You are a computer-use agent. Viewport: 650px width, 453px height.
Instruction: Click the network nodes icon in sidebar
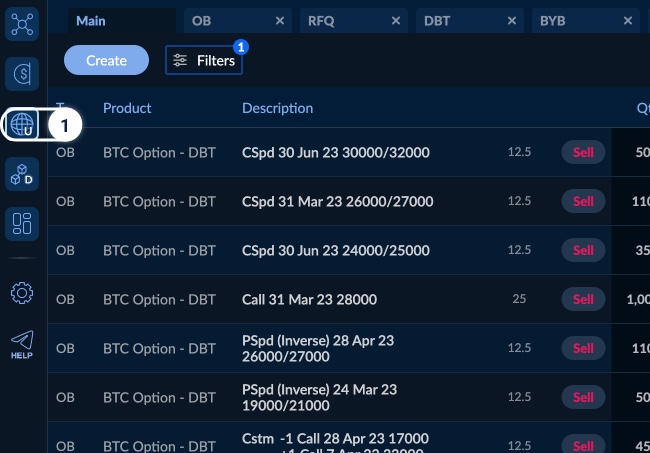[22, 22]
